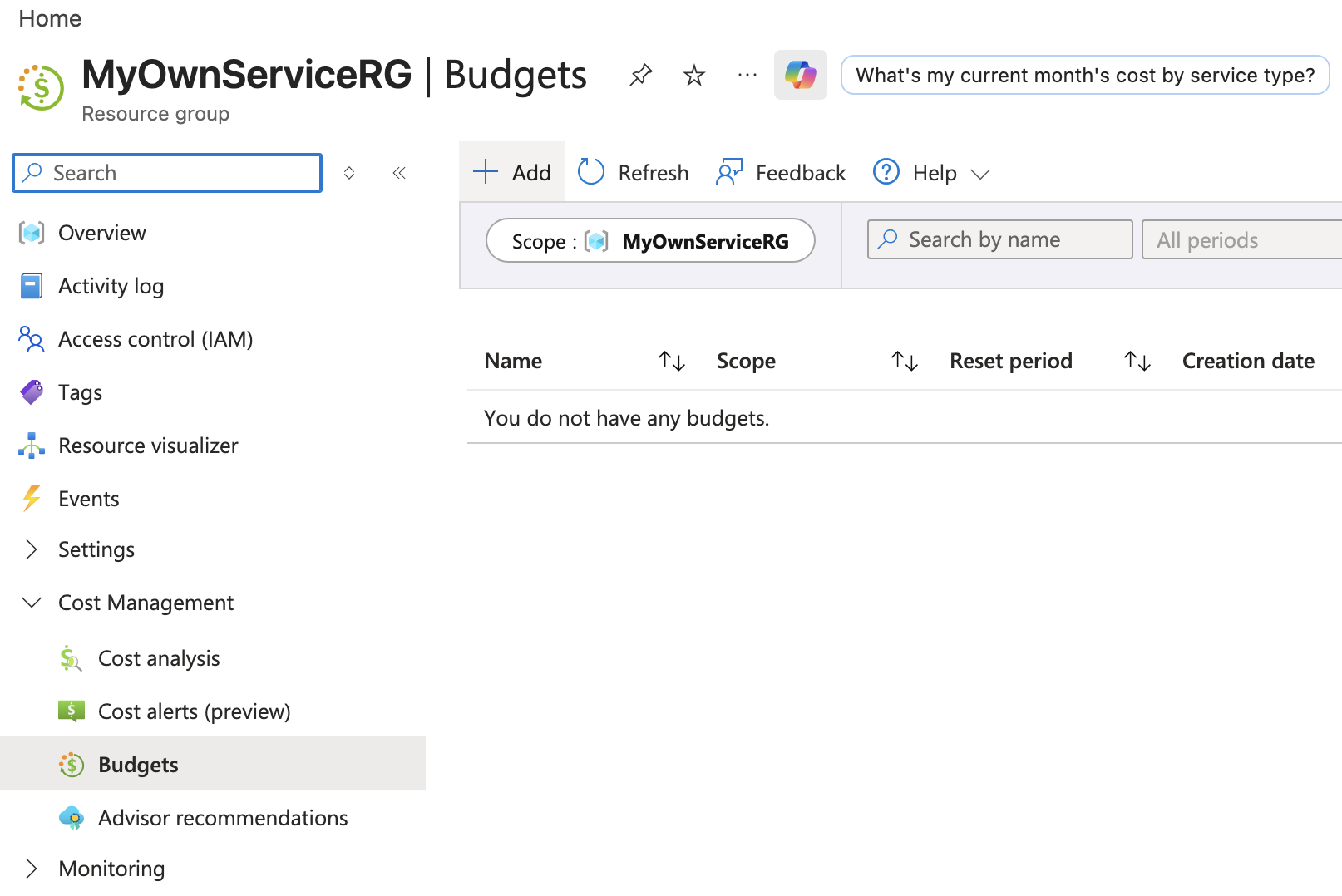This screenshot has height=896, width=1342.
Task: Focus the sidebar Search field
Action: 167,173
